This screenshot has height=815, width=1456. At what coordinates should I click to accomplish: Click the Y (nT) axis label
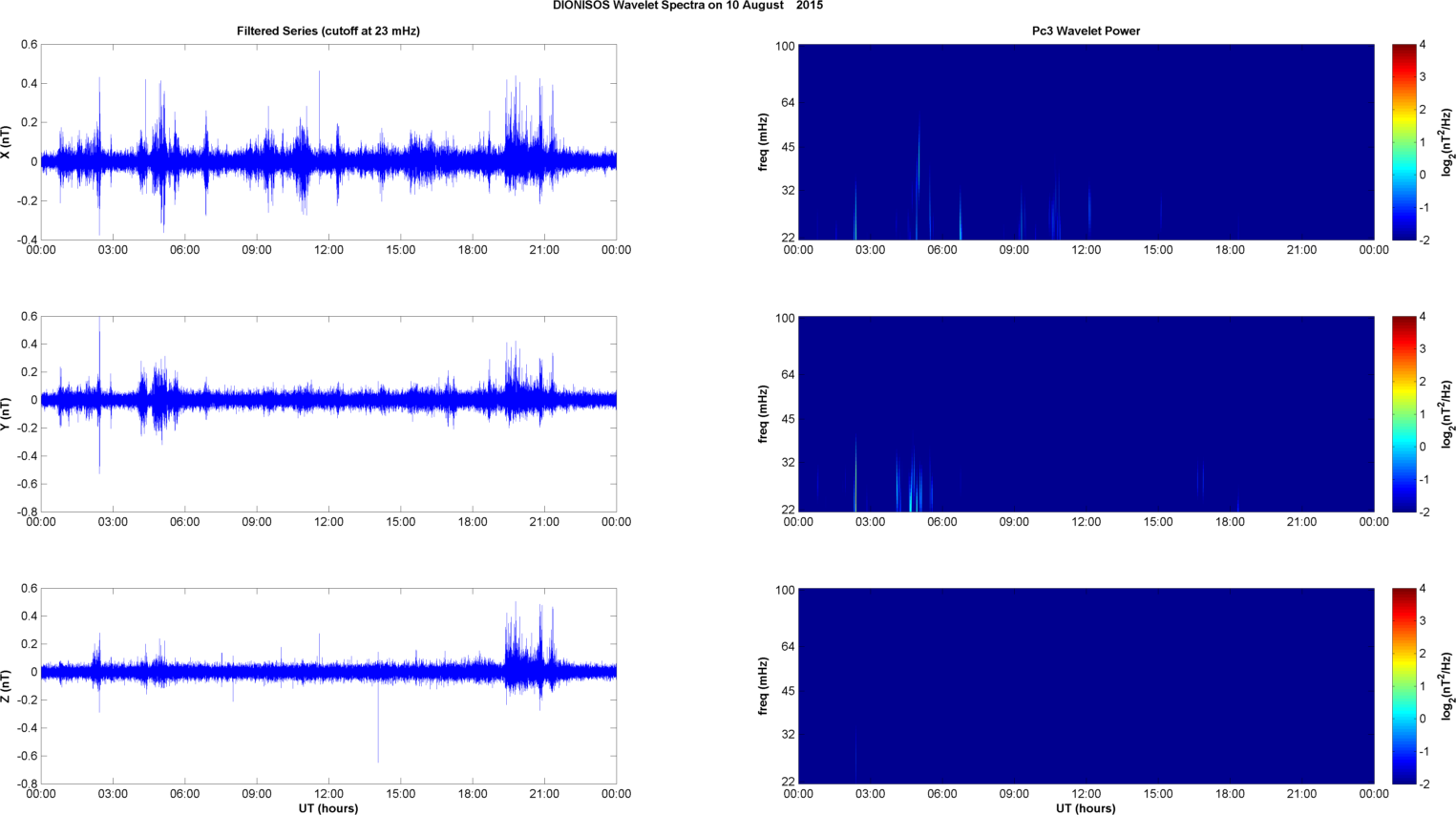7,414
